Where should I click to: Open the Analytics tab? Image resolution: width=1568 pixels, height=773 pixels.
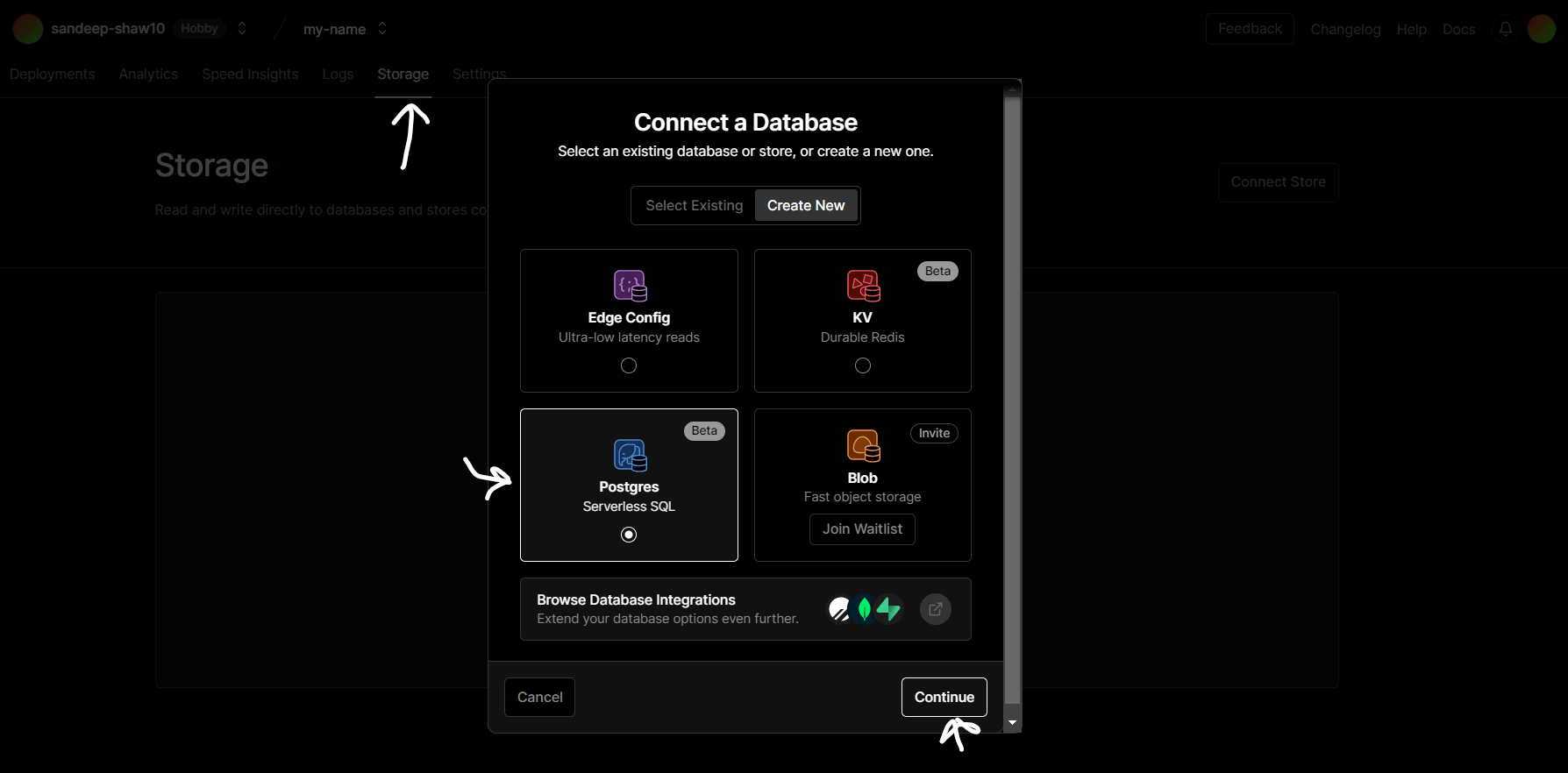coord(148,74)
